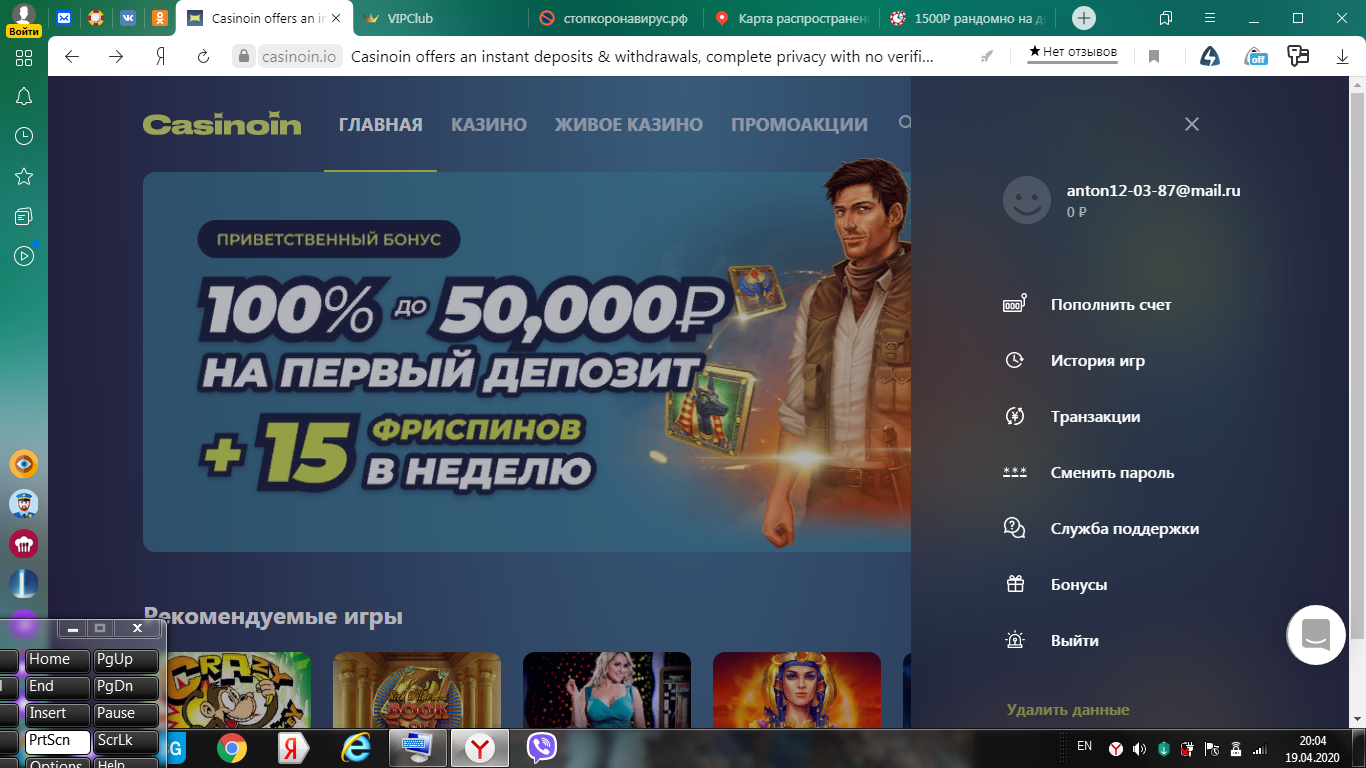Open the blonde woman live game thumbnail
The height and width of the screenshot is (768, 1366).
click(607, 690)
